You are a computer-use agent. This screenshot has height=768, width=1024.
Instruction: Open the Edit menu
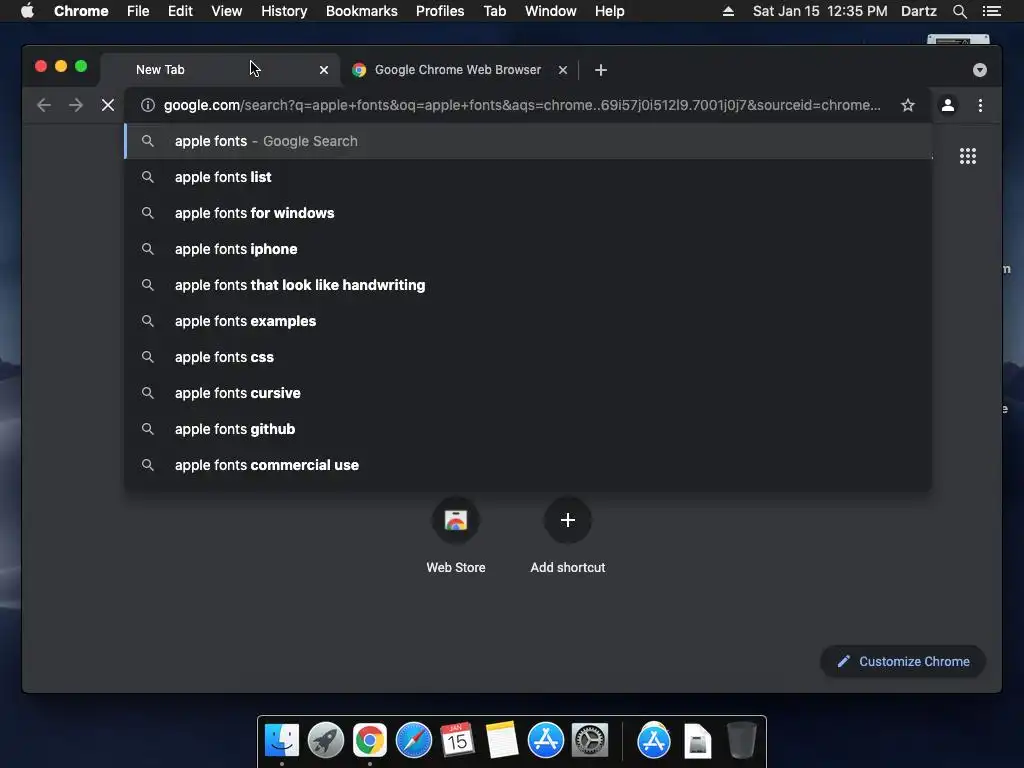tap(180, 11)
